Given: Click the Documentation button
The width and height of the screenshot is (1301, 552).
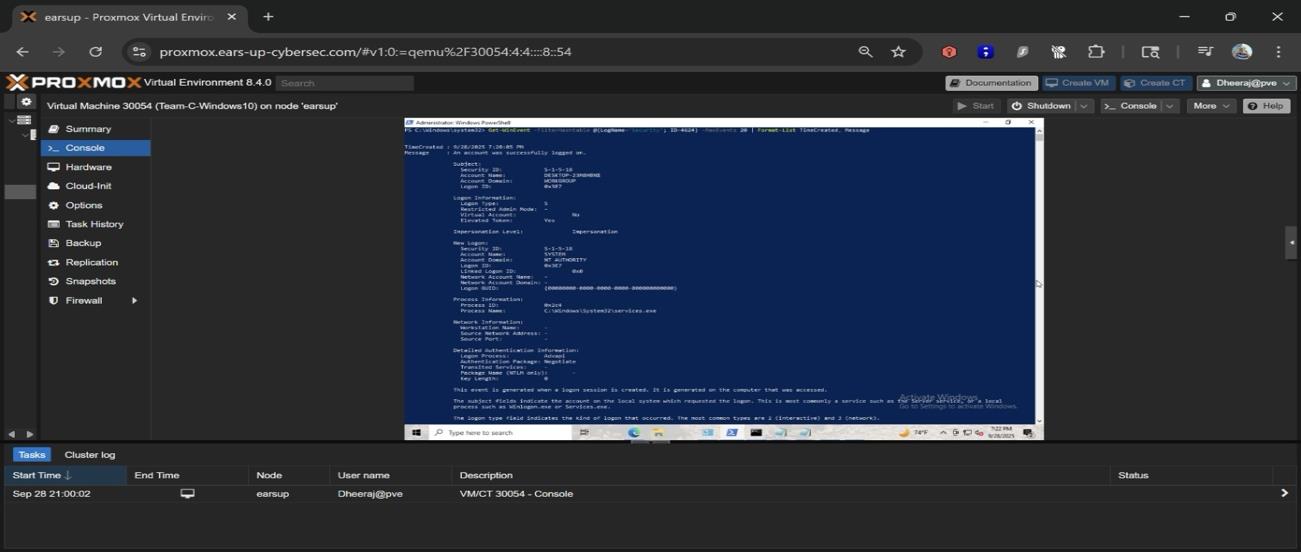Looking at the screenshot, I should point(990,83).
